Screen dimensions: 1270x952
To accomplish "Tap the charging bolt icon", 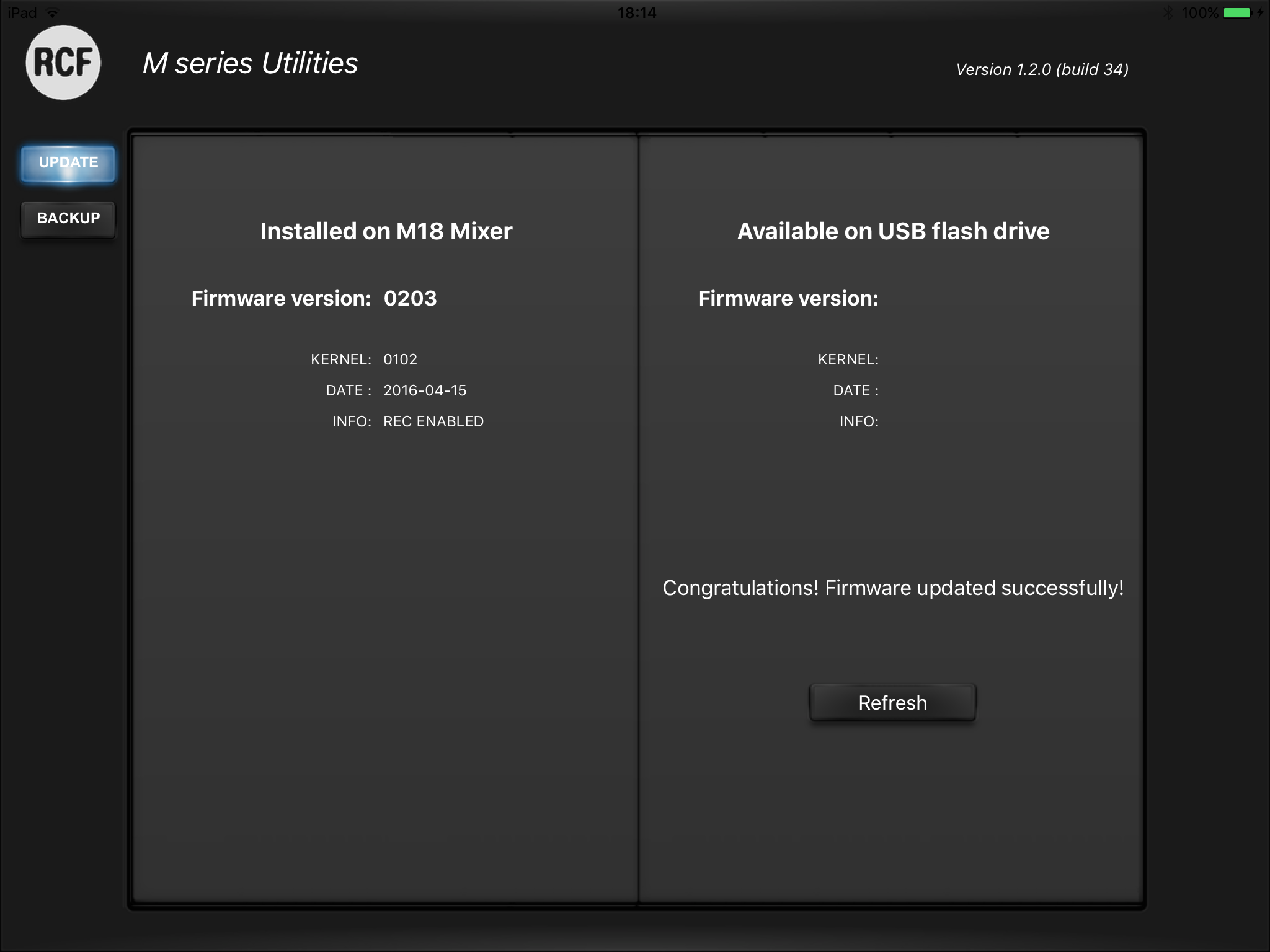I will coord(1260,12).
